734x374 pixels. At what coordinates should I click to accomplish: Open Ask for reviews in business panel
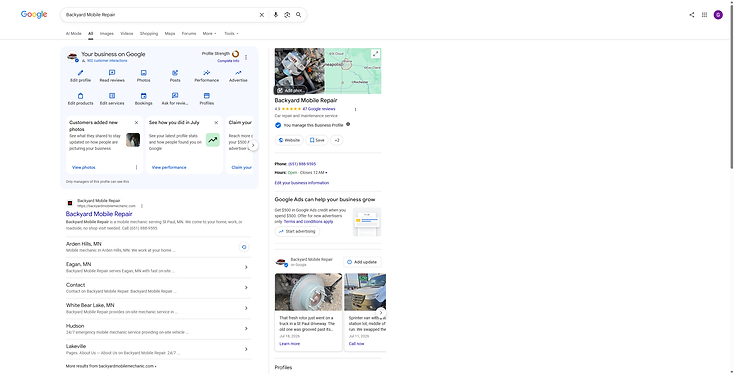click(175, 99)
